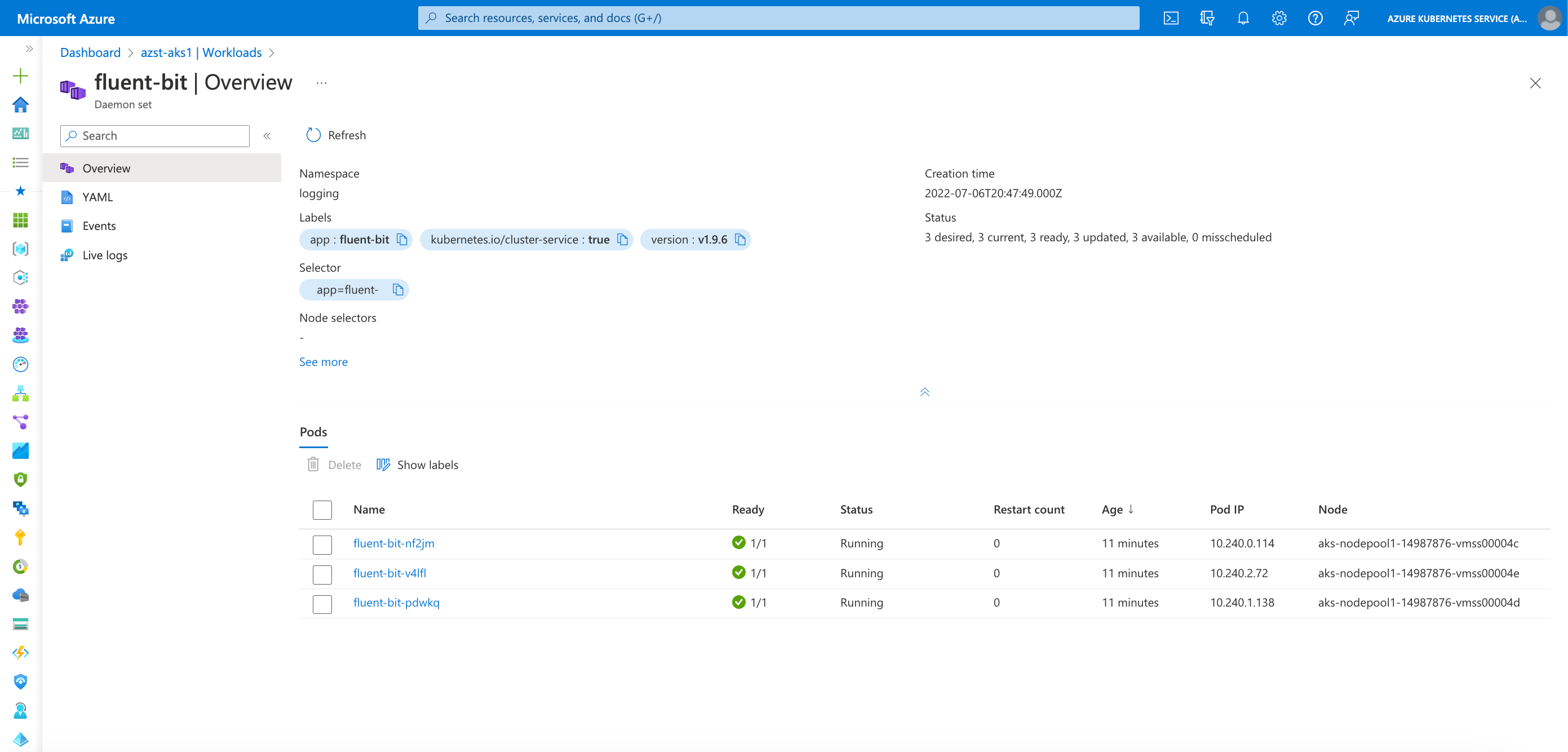
Task: Open Live logs in the side menu
Action: click(x=105, y=255)
